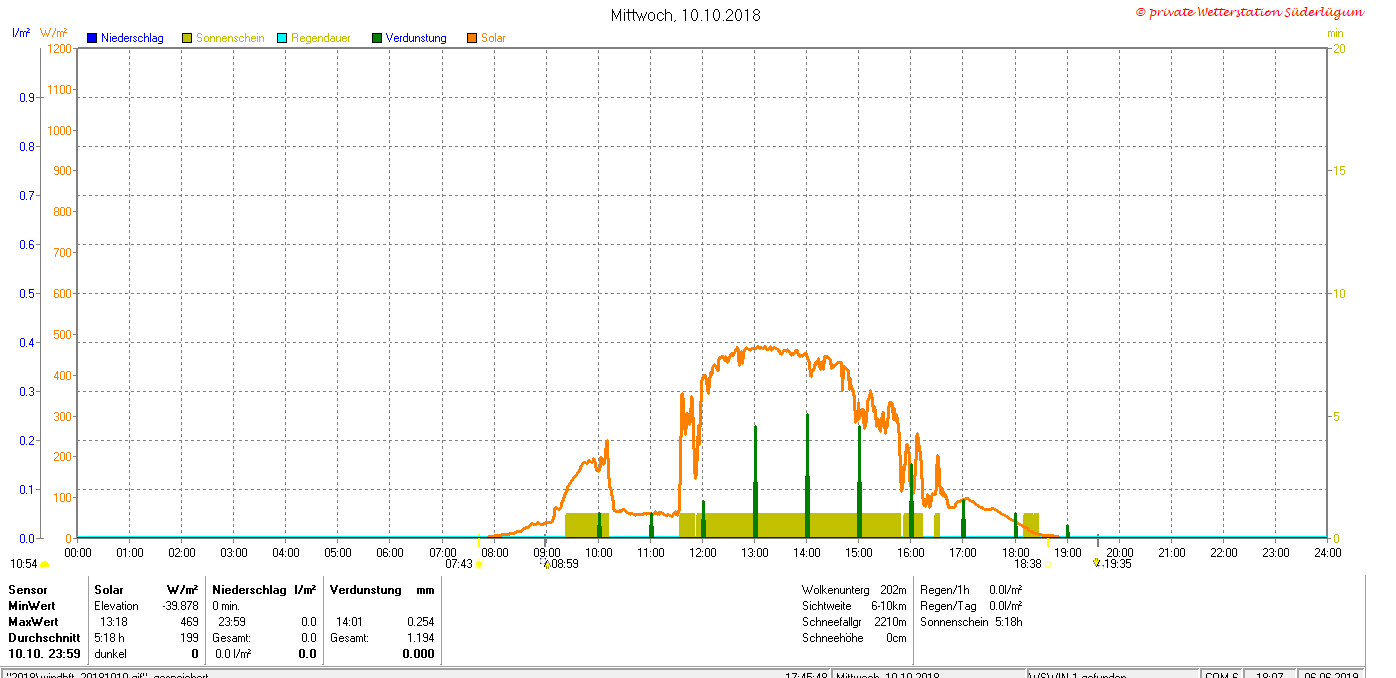
Task: Click the solar max time '13:18'
Action: [x=113, y=622]
